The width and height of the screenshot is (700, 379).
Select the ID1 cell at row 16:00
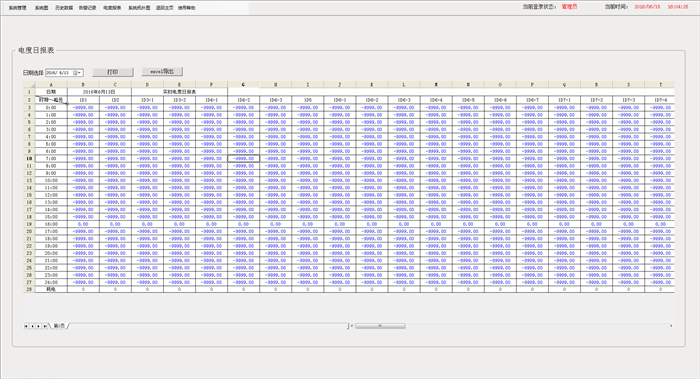click(83, 224)
